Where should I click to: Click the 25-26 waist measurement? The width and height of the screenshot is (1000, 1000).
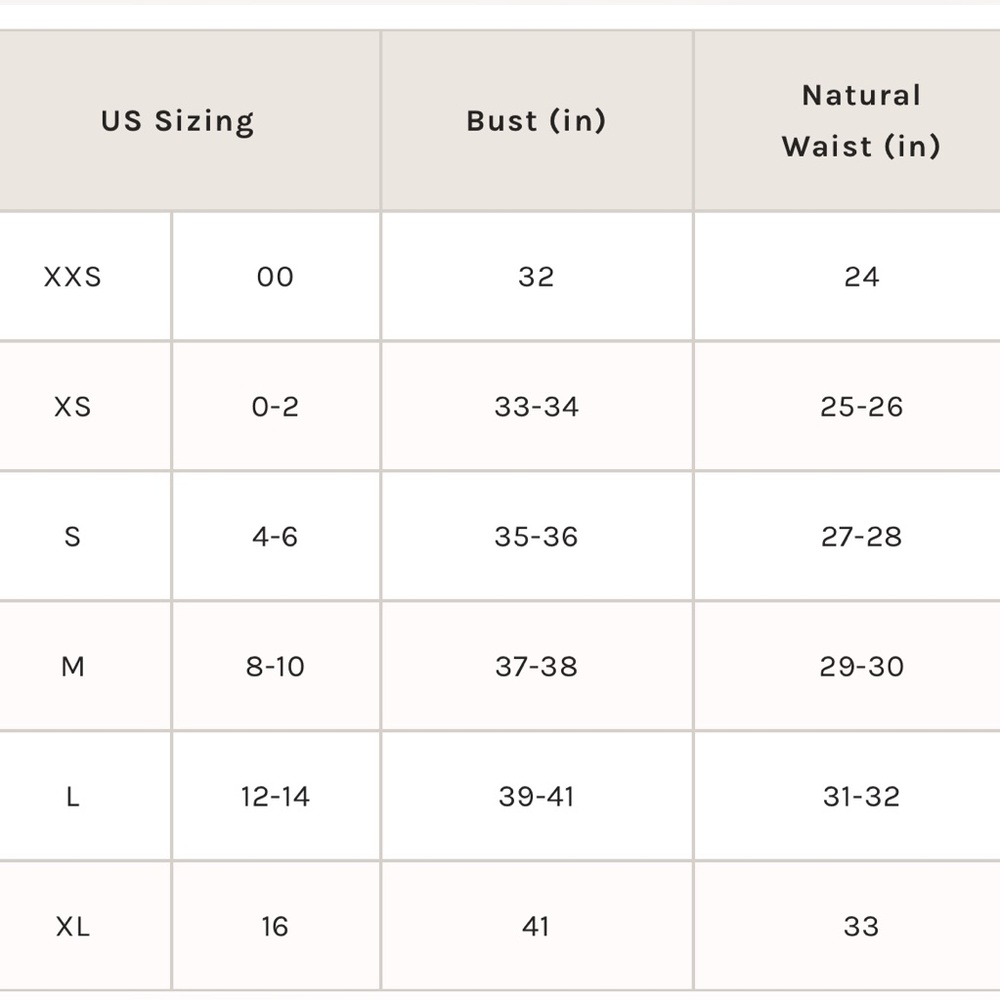tap(862, 407)
